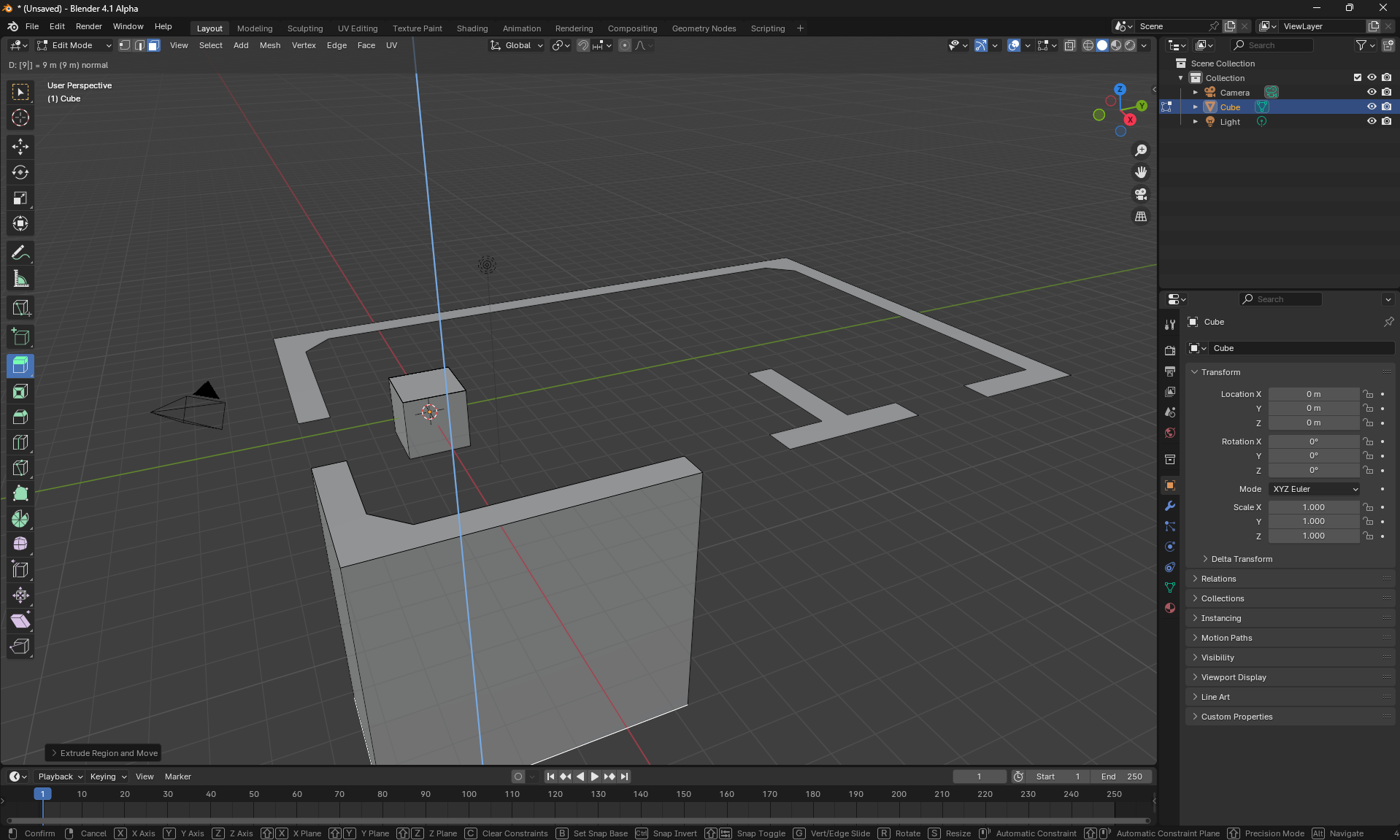Click the End frame 250 field
This screenshot has width=1400, height=840.
coord(1121,777)
